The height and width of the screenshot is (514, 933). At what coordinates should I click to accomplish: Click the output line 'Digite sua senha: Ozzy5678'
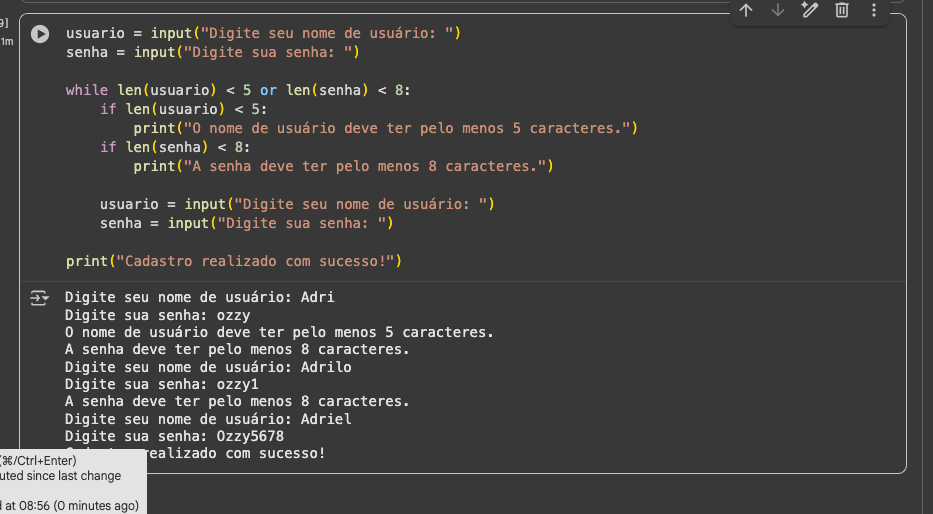click(x=174, y=436)
